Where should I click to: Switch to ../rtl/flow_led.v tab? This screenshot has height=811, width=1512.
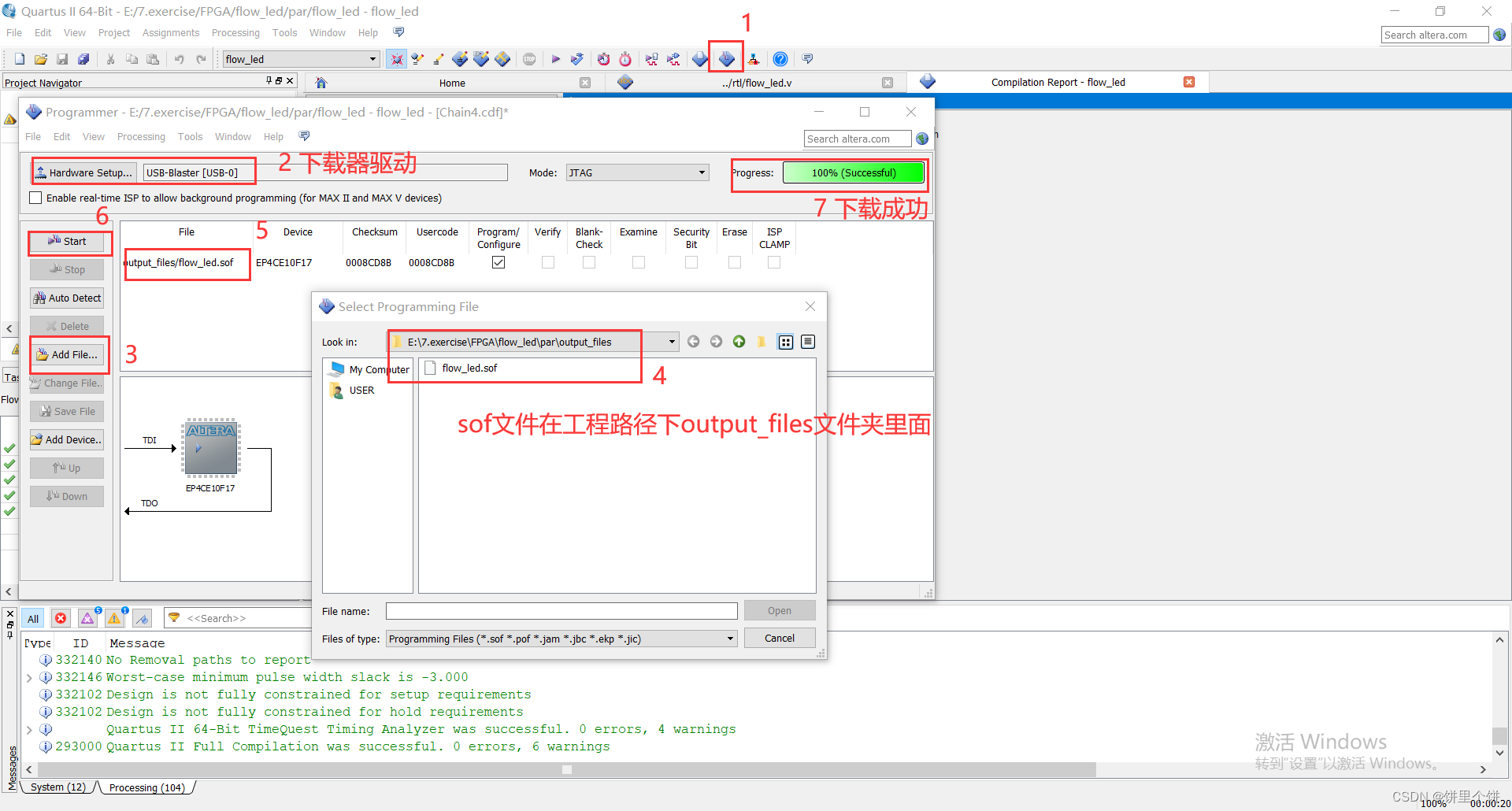(756, 83)
